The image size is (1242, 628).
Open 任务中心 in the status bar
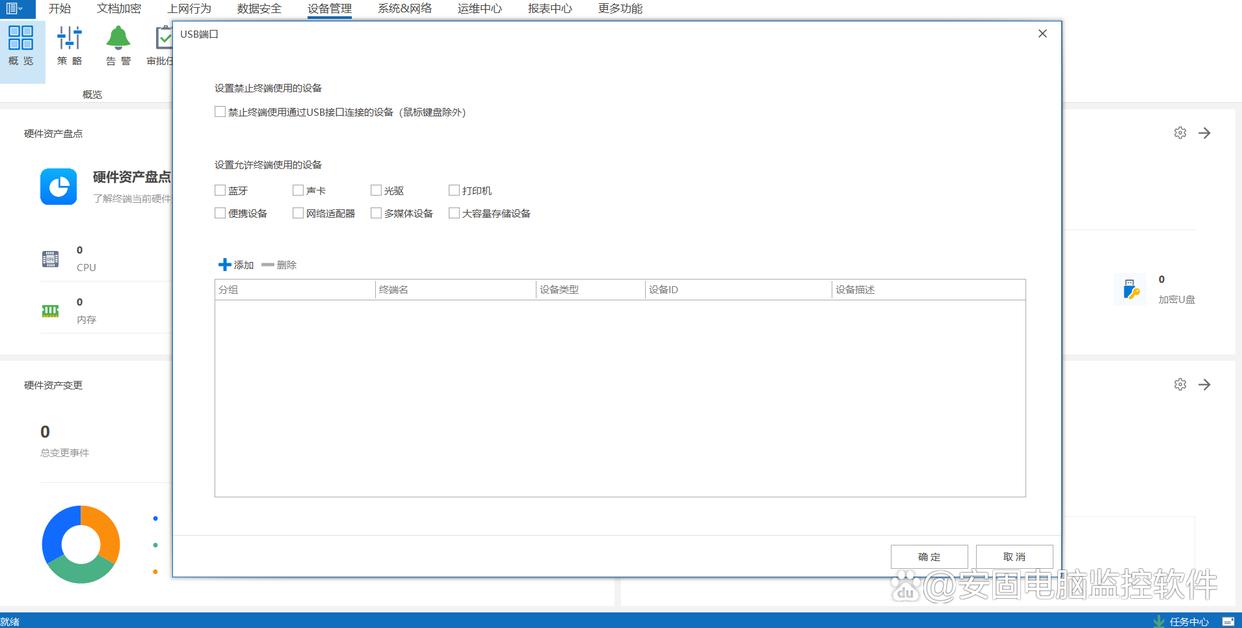coord(1181,621)
